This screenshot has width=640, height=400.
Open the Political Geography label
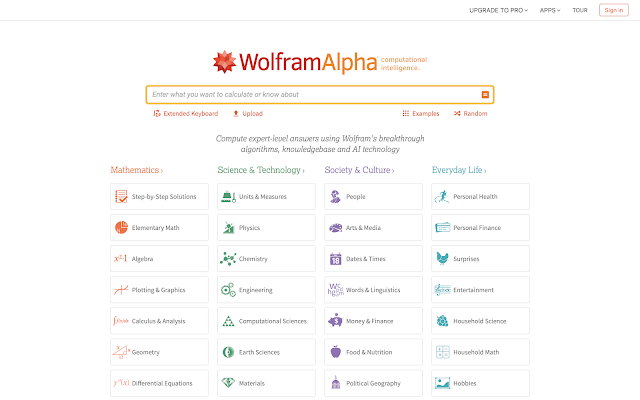(373, 383)
